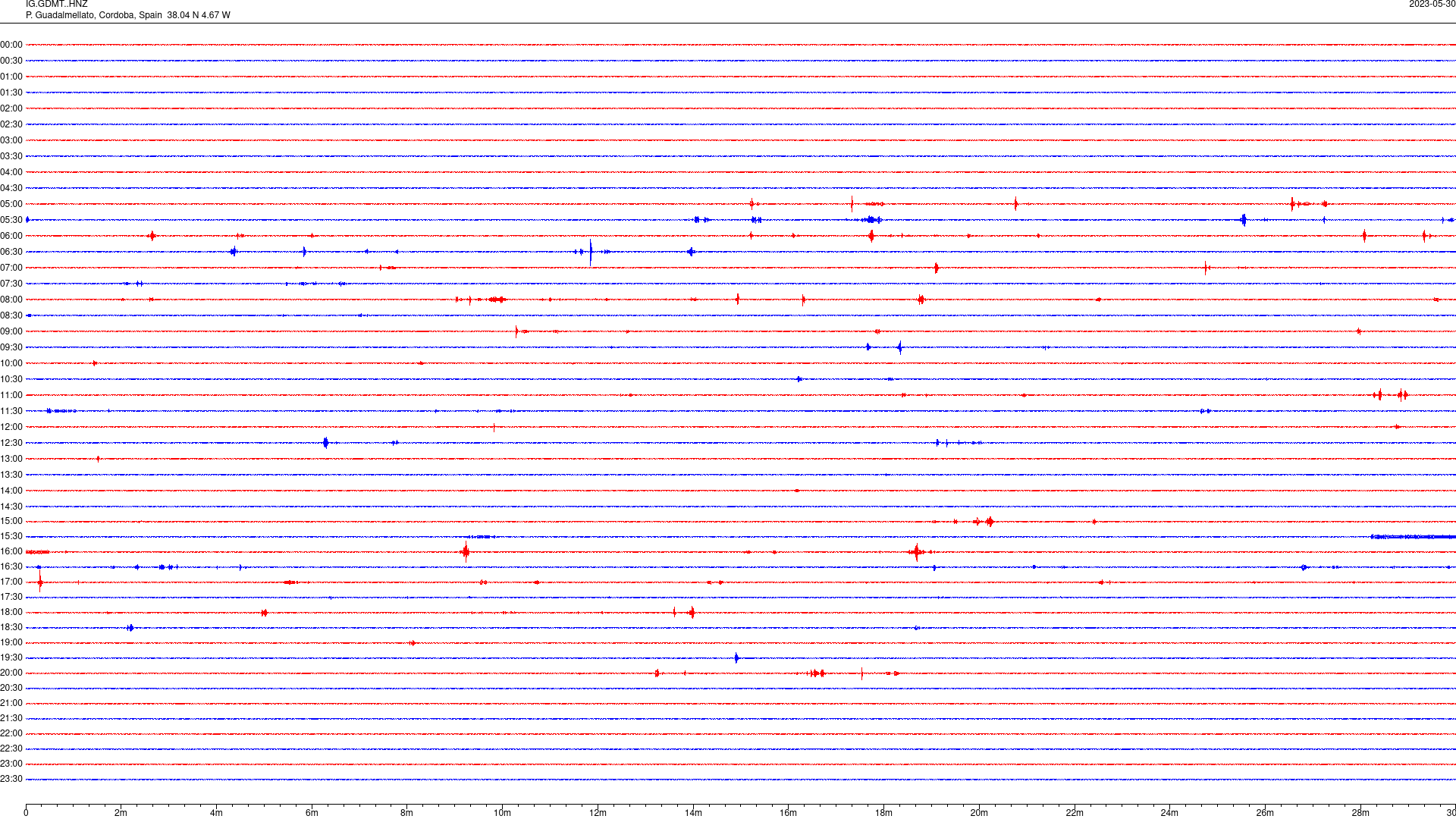Click the 14m tick on time axis
The image size is (1456, 819).
693,813
